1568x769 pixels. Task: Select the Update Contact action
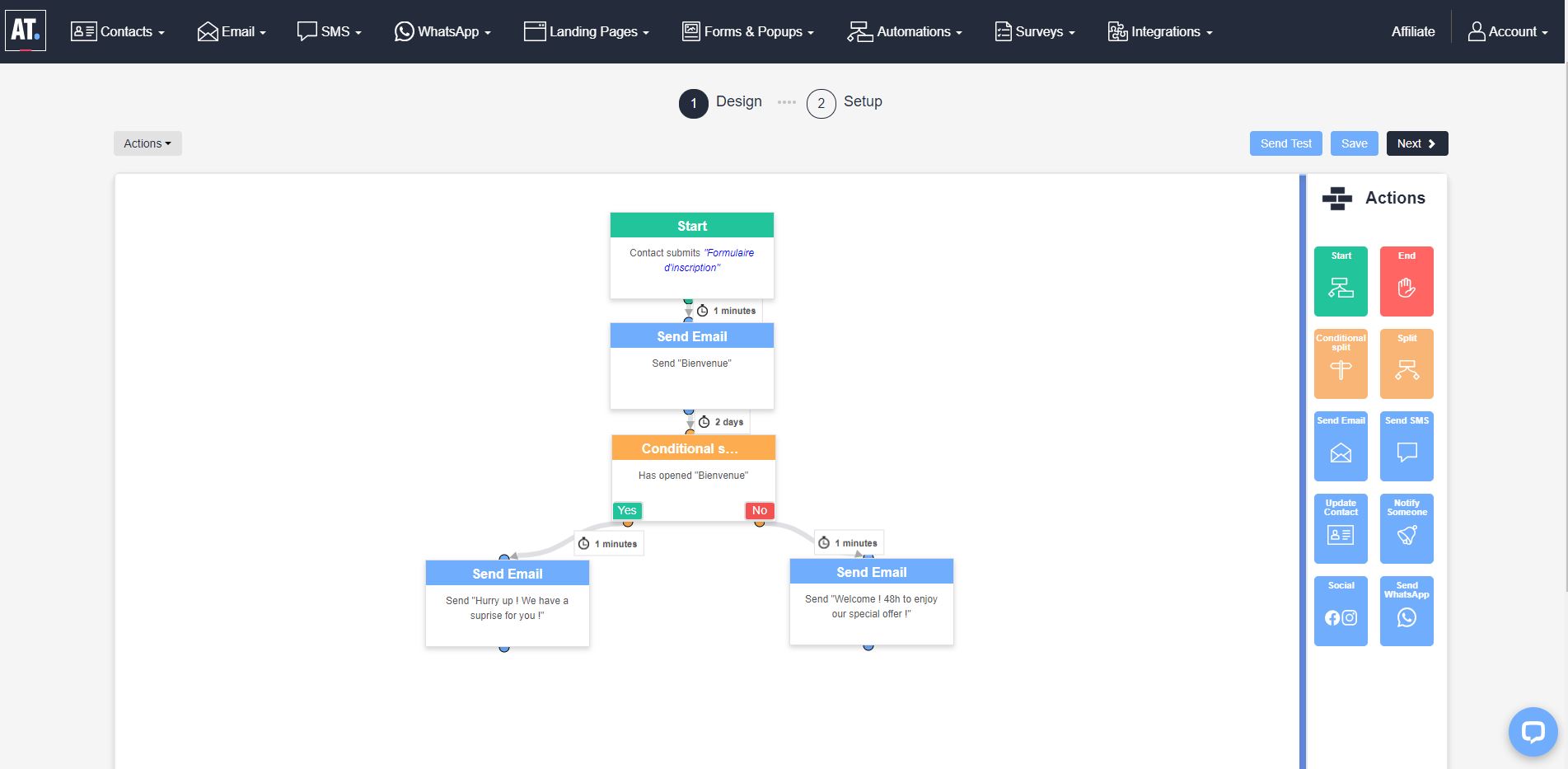pos(1340,528)
